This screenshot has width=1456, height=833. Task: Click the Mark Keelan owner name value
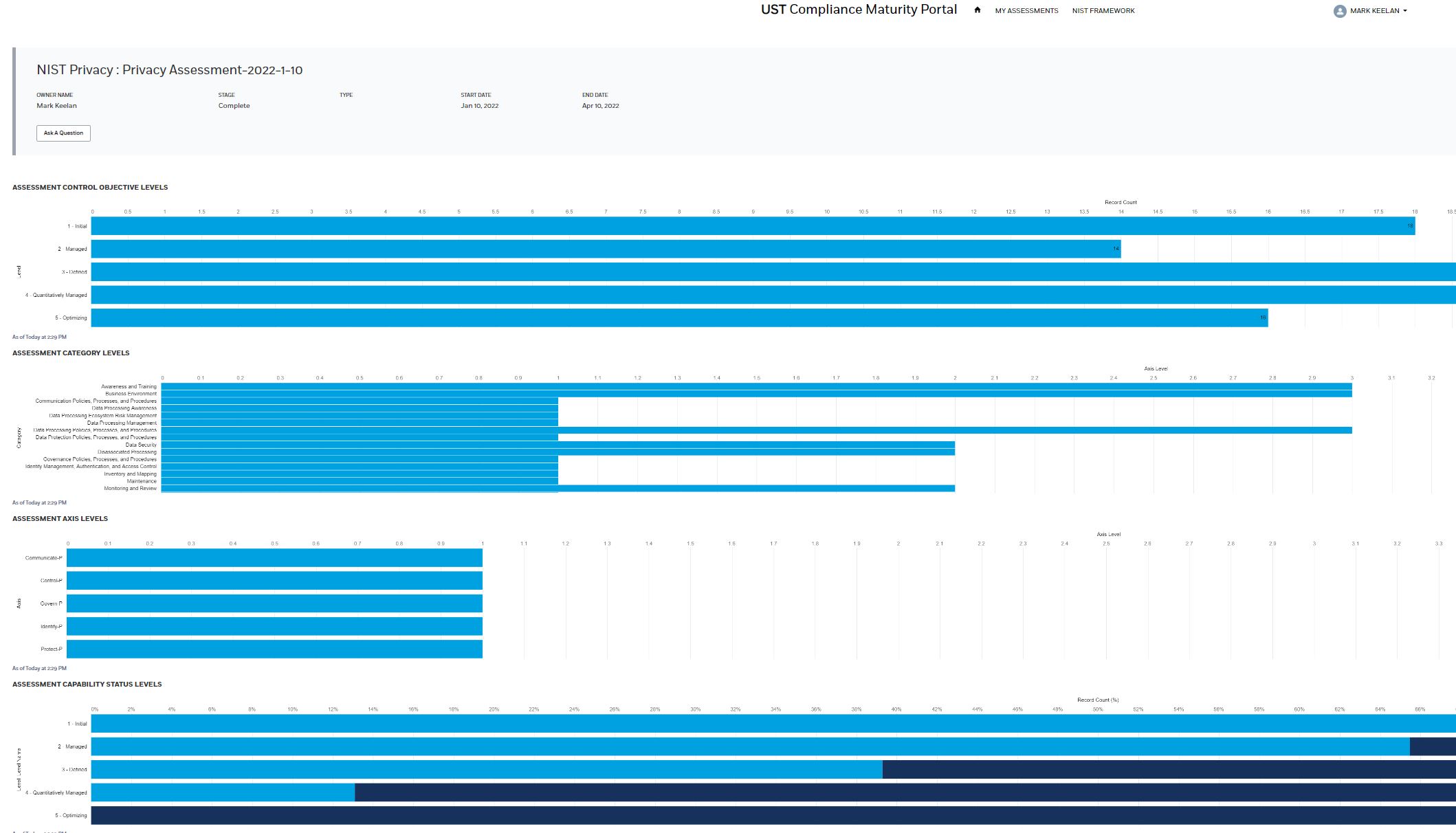pos(56,106)
